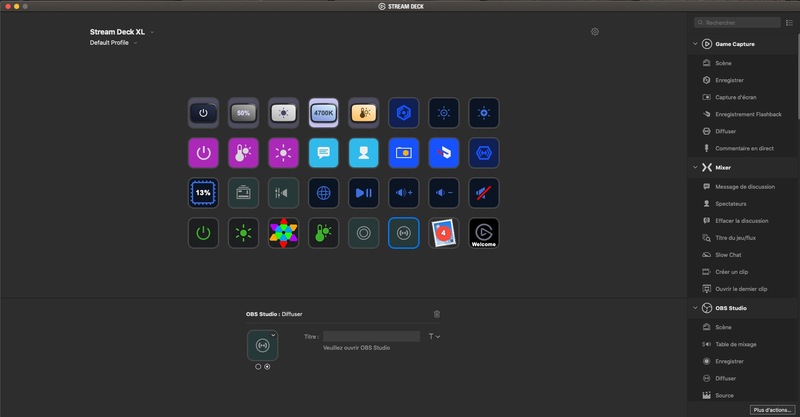Select the green brightness sun key
This screenshot has height=417, width=800.
243,233
